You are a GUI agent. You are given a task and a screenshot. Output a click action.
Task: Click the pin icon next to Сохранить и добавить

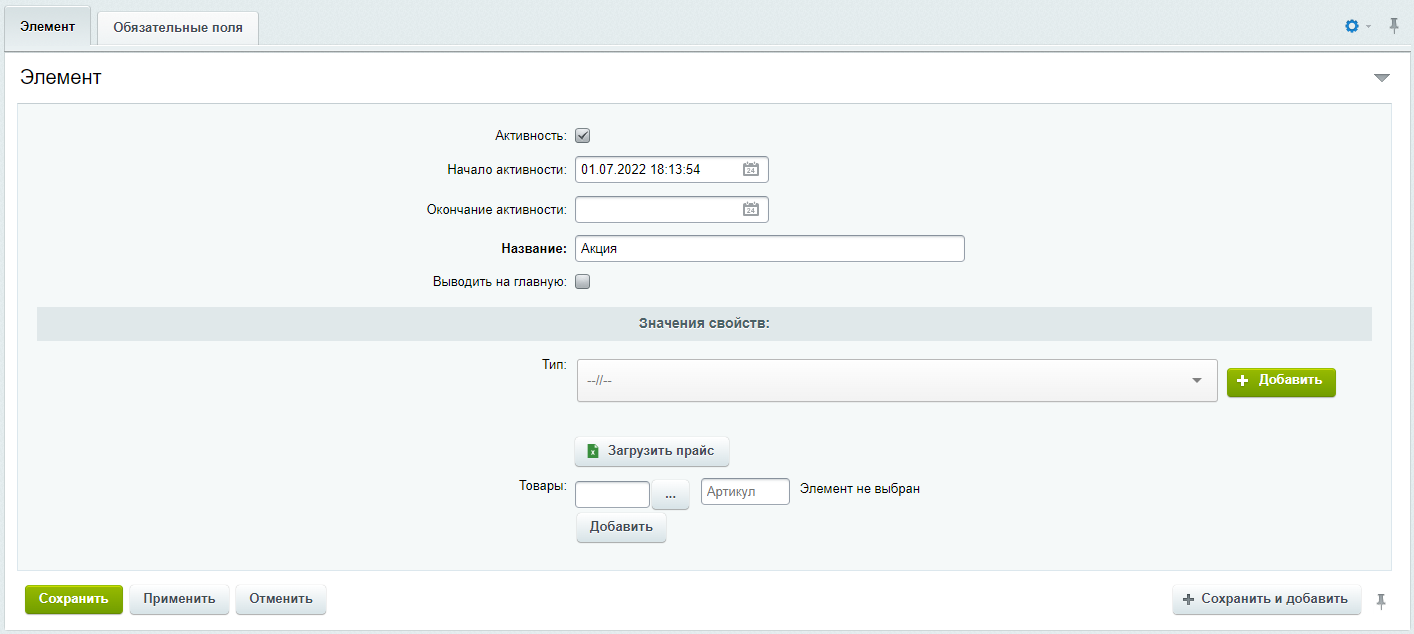[x=1381, y=600]
